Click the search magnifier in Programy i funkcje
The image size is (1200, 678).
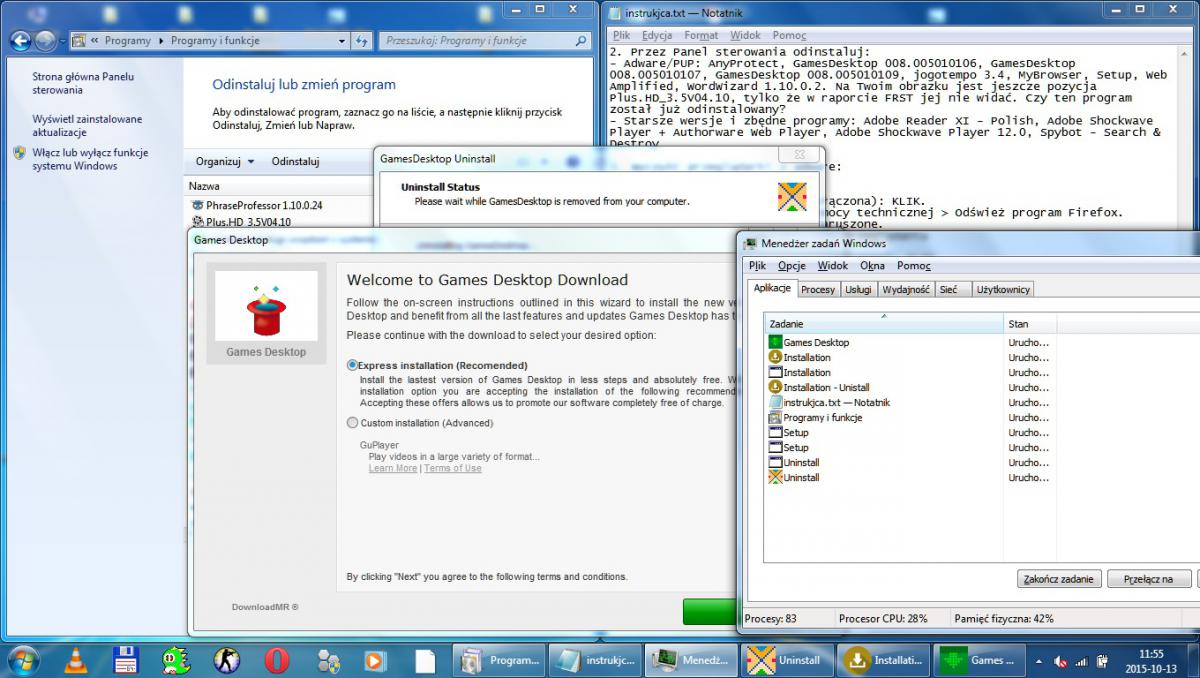[x=582, y=41]
